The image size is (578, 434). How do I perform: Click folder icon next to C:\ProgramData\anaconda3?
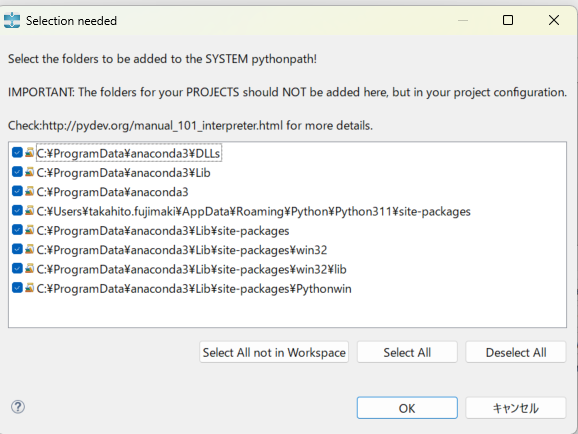[x=29, y=191]
